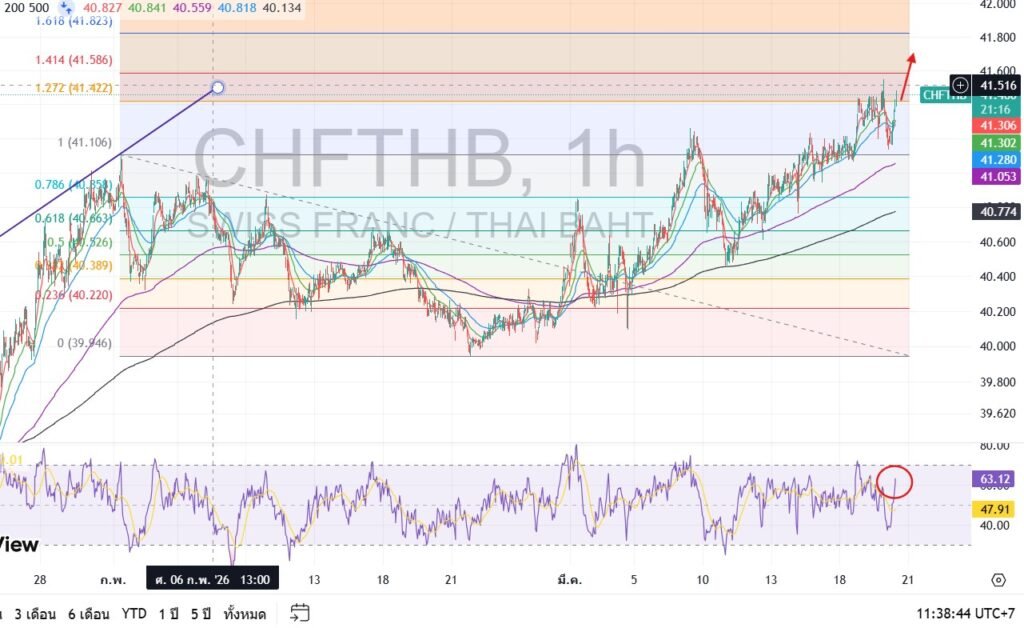Click the 63.12 RSI value label
The height and width of the screenshot is (628, 1024).
(998, 480)
